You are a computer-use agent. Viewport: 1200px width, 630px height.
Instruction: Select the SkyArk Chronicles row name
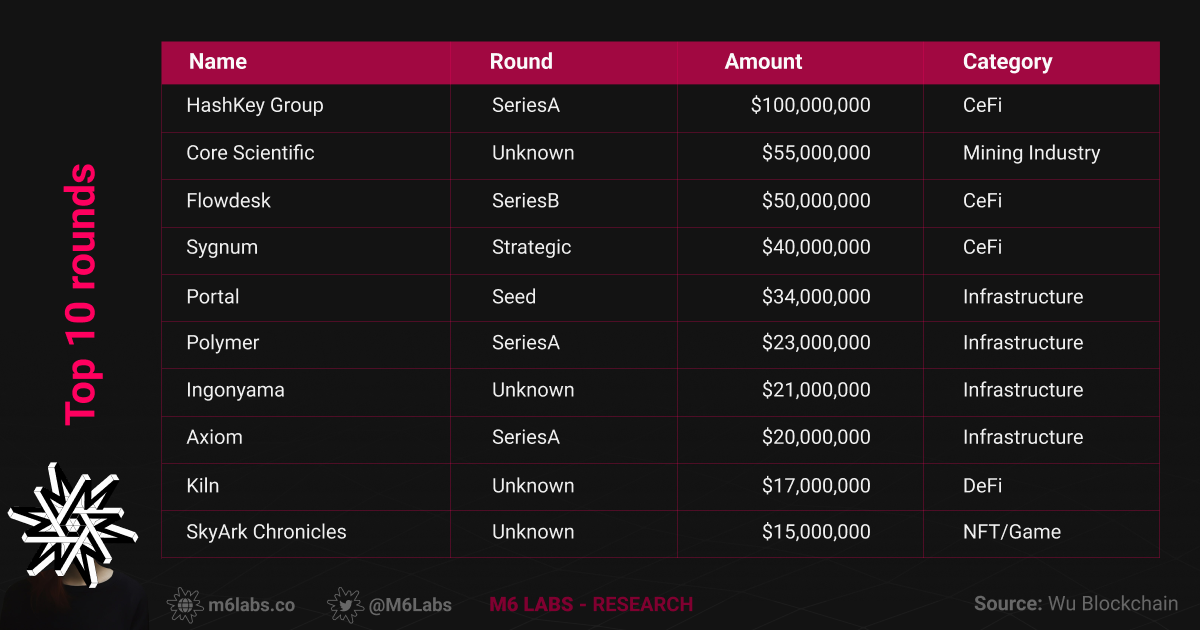pos(266,532)
